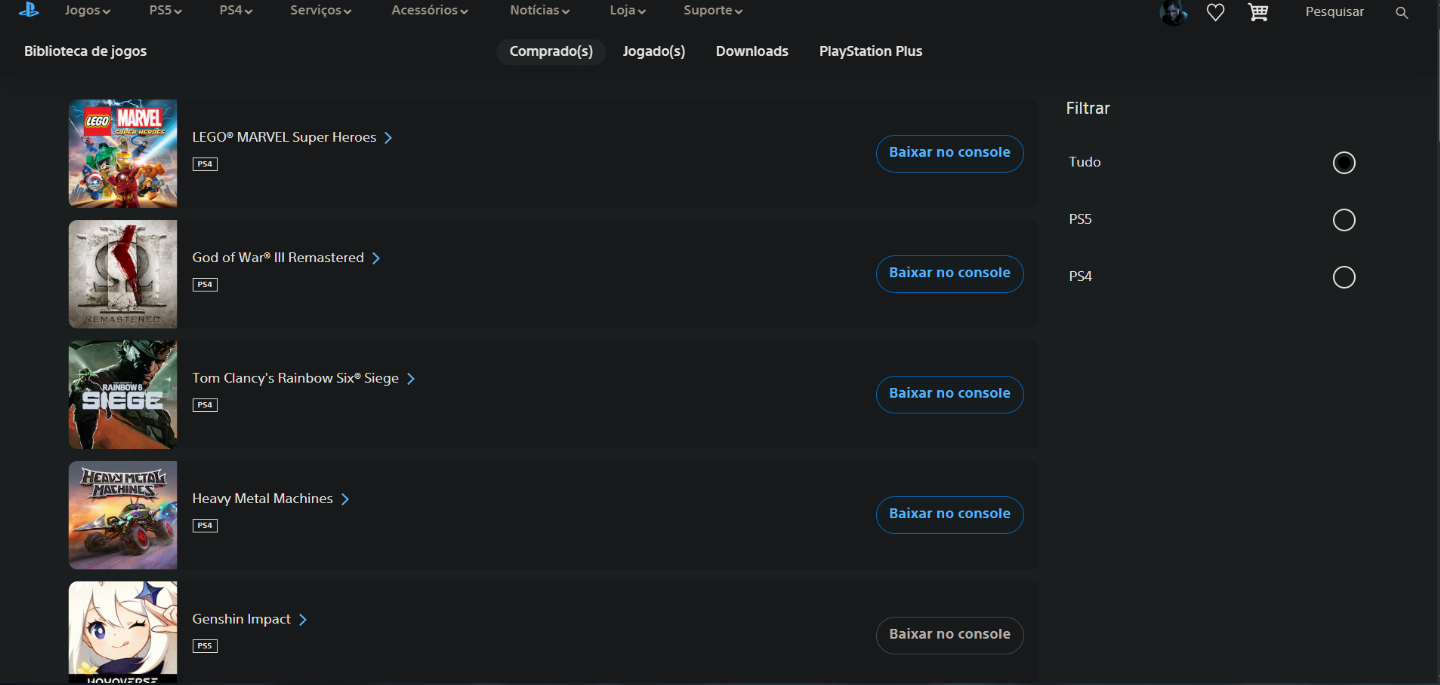This screenshot has height=685, width=1440.
Task: Switch to the Downloads tab
Action: (x=752, y=51)
